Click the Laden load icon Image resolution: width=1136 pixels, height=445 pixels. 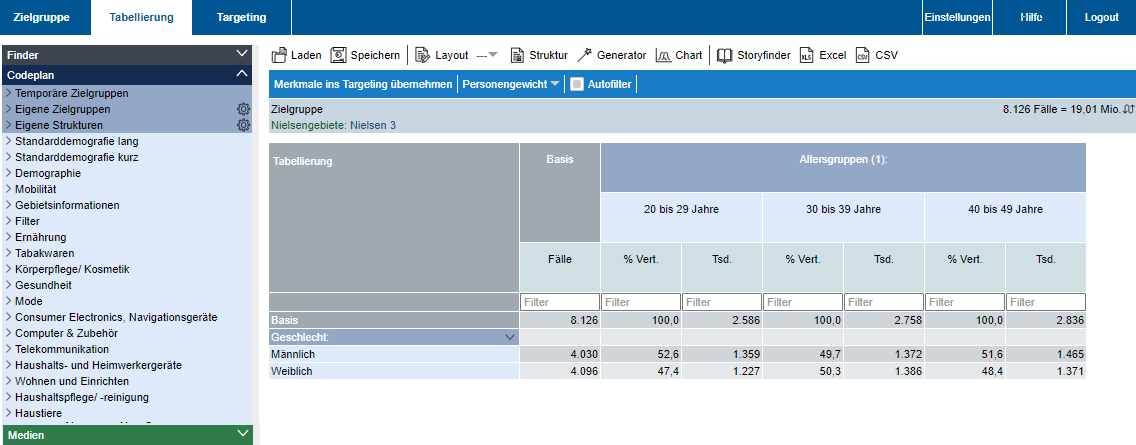pos(280,55)
